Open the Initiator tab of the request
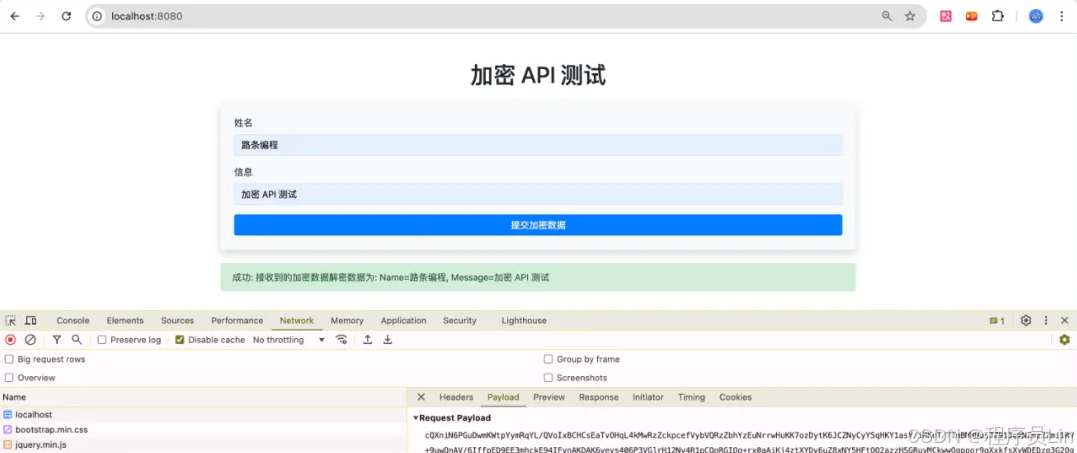The image size is (1077, 453). [648, 397]
